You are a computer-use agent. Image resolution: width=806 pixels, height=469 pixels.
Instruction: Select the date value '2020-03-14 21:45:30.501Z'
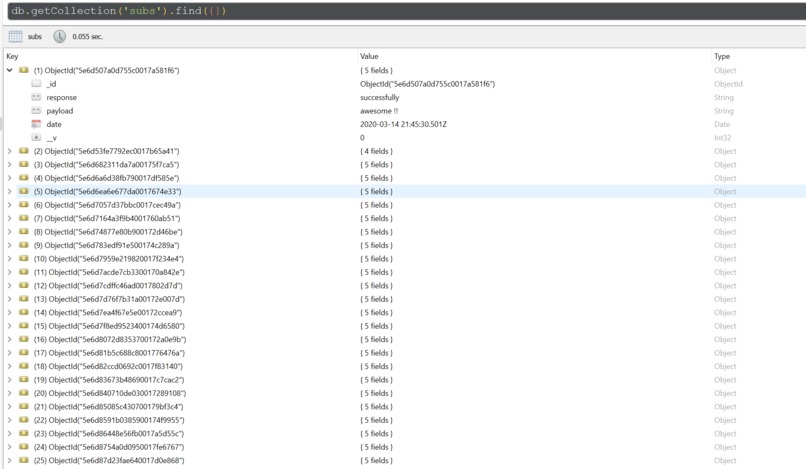pyautogui.click(x=403, y=124)
